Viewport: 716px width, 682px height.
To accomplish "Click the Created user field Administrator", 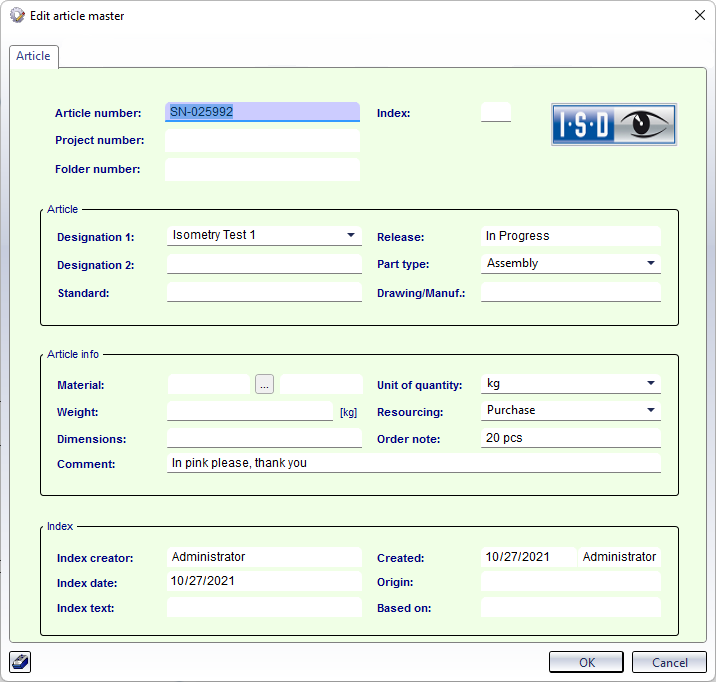I will tap(619, 557).
